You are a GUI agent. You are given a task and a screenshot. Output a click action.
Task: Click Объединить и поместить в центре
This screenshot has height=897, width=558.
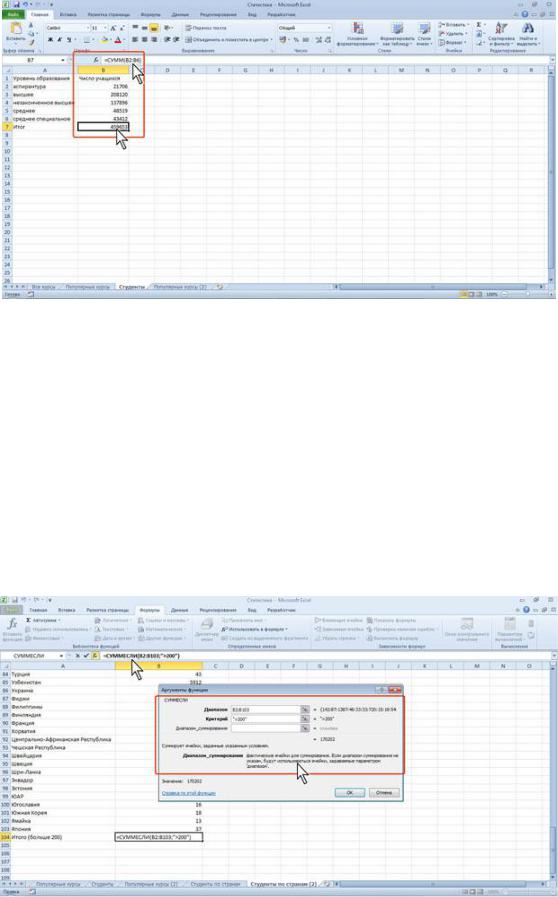tap(228, 39)
